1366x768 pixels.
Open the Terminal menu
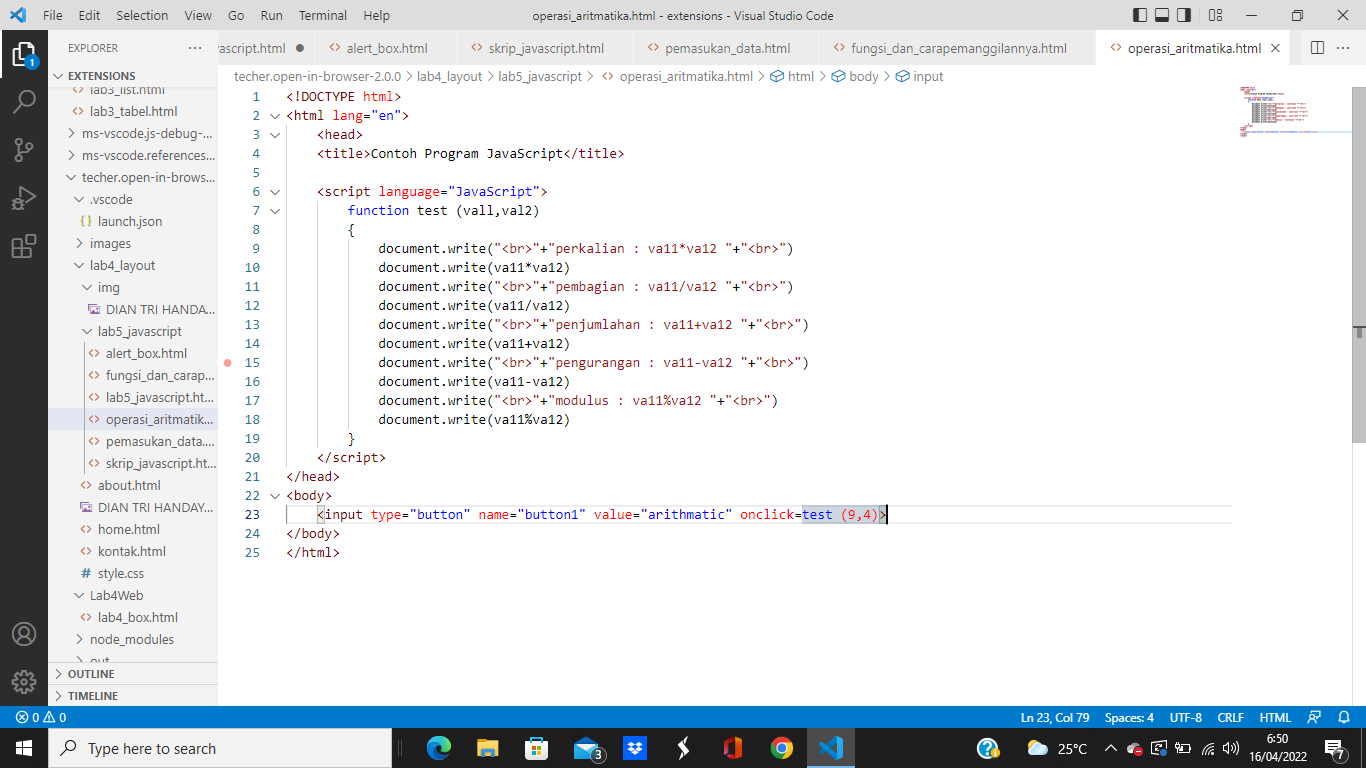[x=322, y=15]
